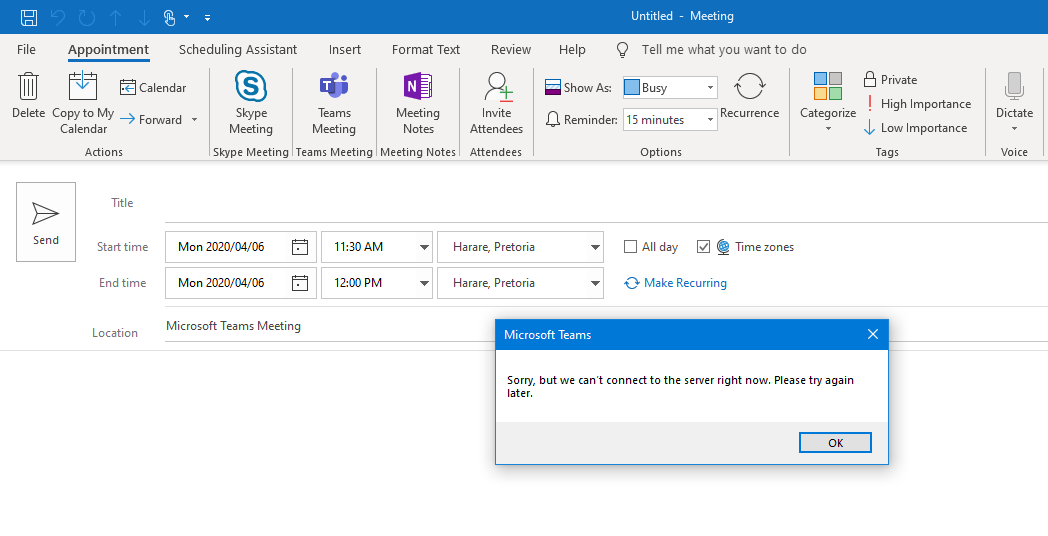Set High Importance tag
Viewport: 1048px width, 536px height.
pyautogui.click(x=917, y=104)
